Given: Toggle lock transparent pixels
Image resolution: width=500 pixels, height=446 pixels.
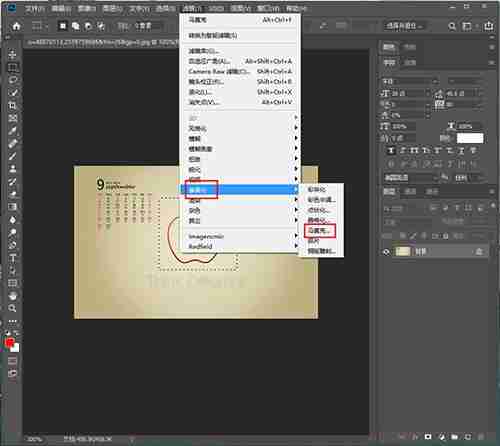Looking at the screenshot, I should [x=403, y=236].
